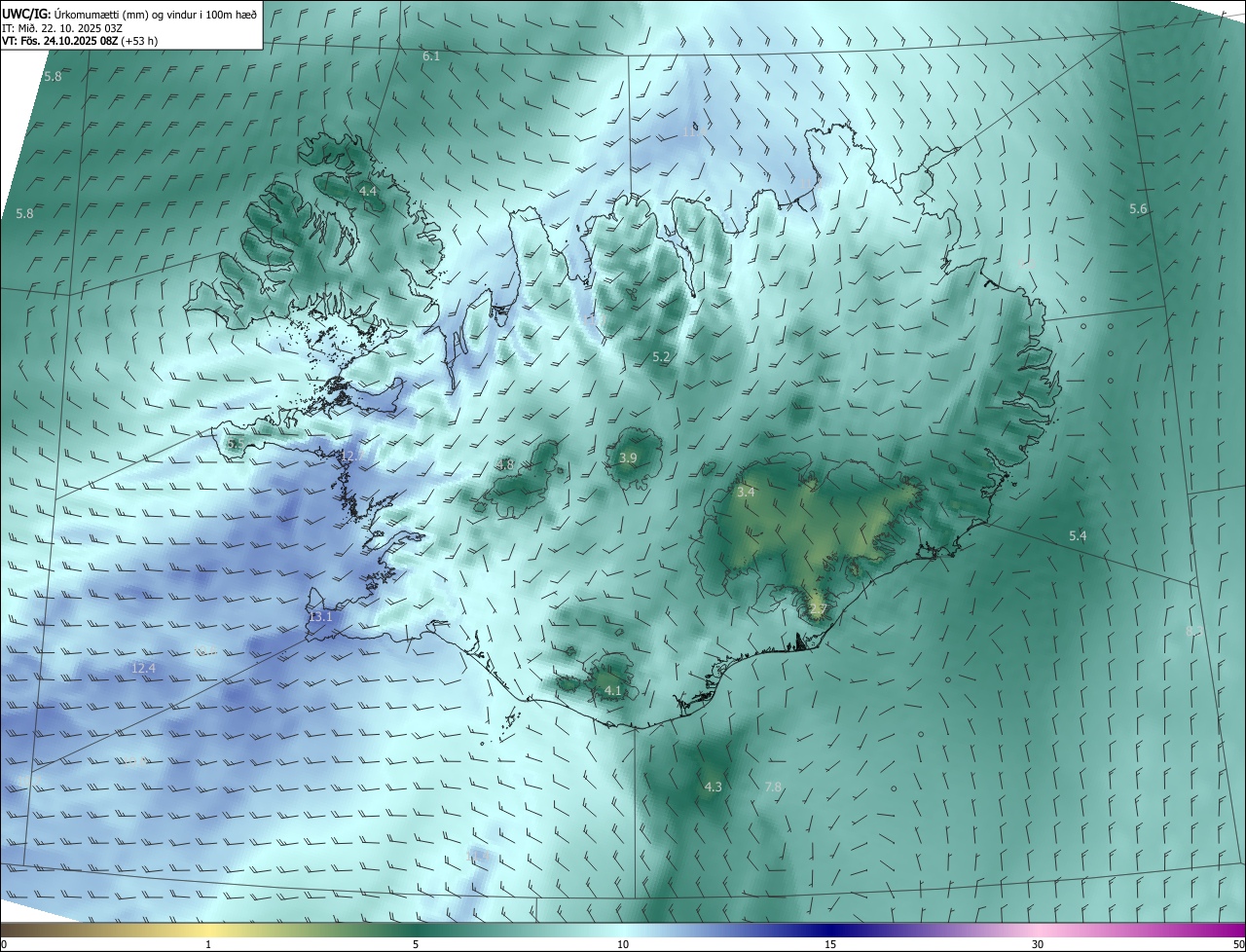Select the 12.4 value label
Image resolution: width=1246 pixels, height=952 pixels.
(x=143, y=668)
